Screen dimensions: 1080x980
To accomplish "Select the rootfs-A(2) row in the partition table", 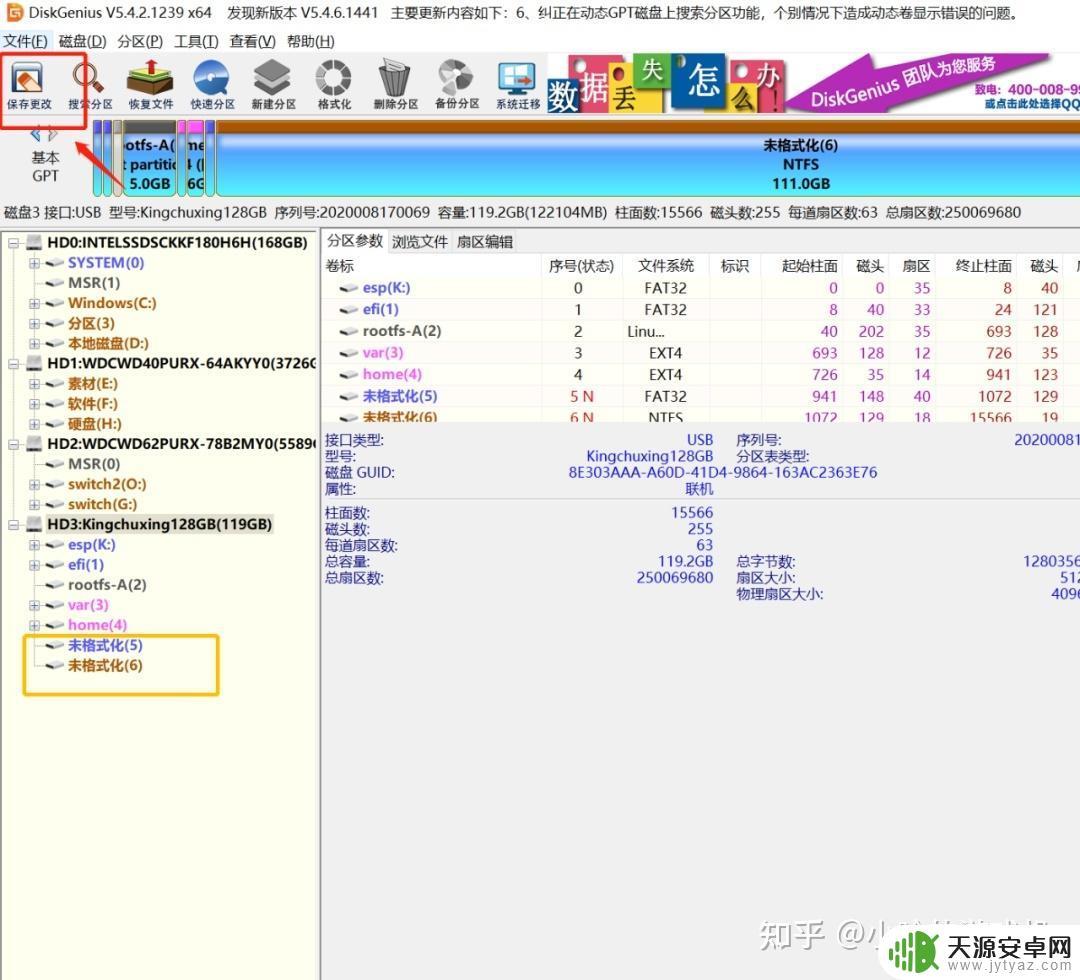I will [699, 331].
